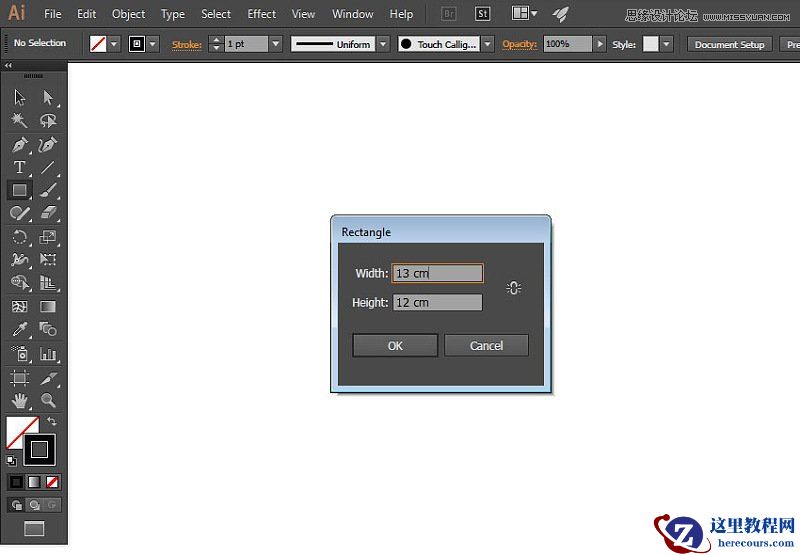Select the Lasso tool
This screenshot has width=800, height=555.
tap(48, 120)
